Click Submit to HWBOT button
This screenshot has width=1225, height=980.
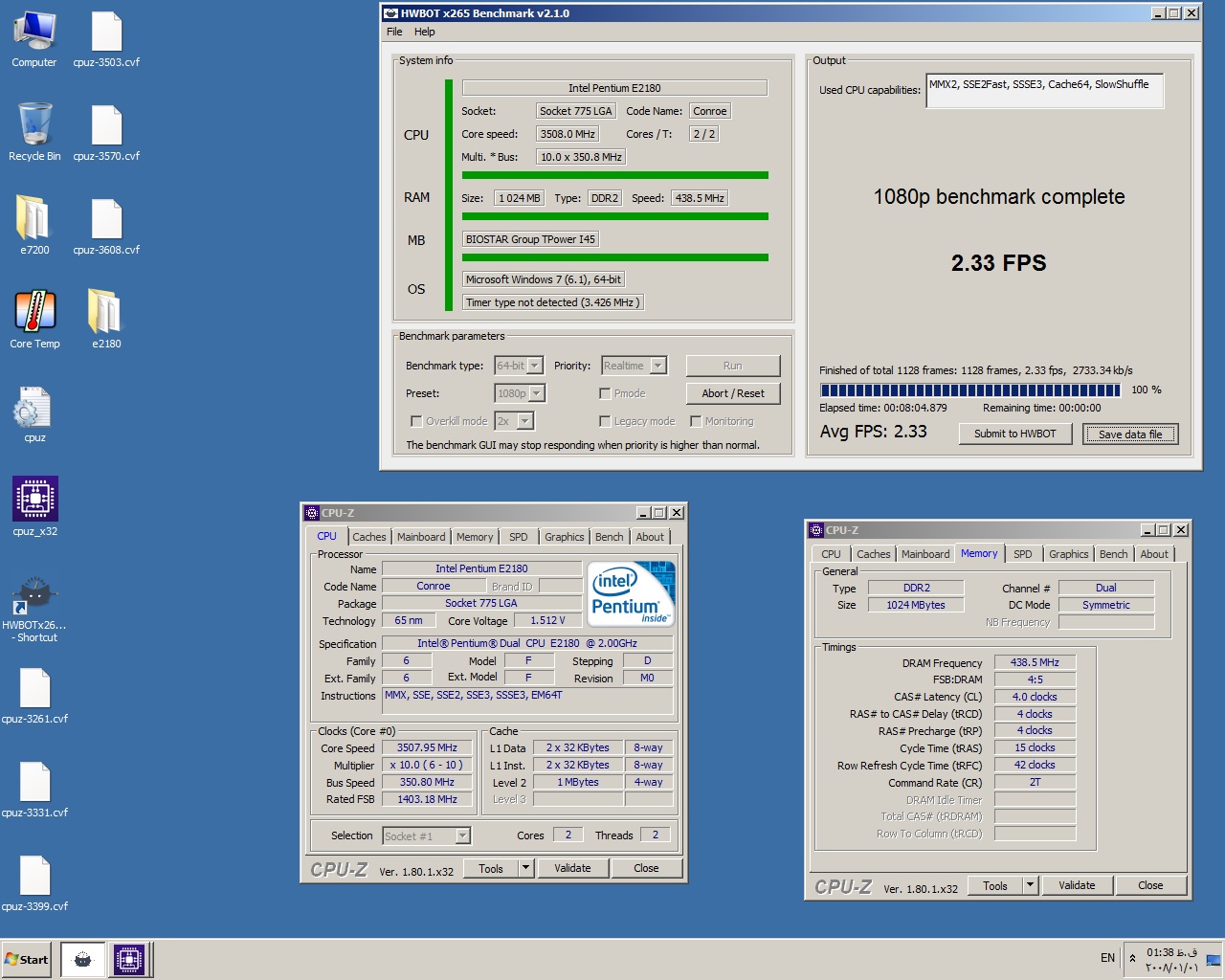(1014, 434)
